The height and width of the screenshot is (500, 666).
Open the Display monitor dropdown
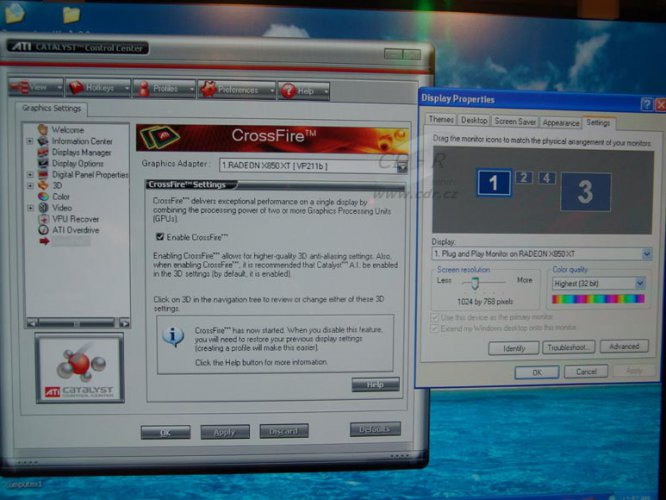542,254
